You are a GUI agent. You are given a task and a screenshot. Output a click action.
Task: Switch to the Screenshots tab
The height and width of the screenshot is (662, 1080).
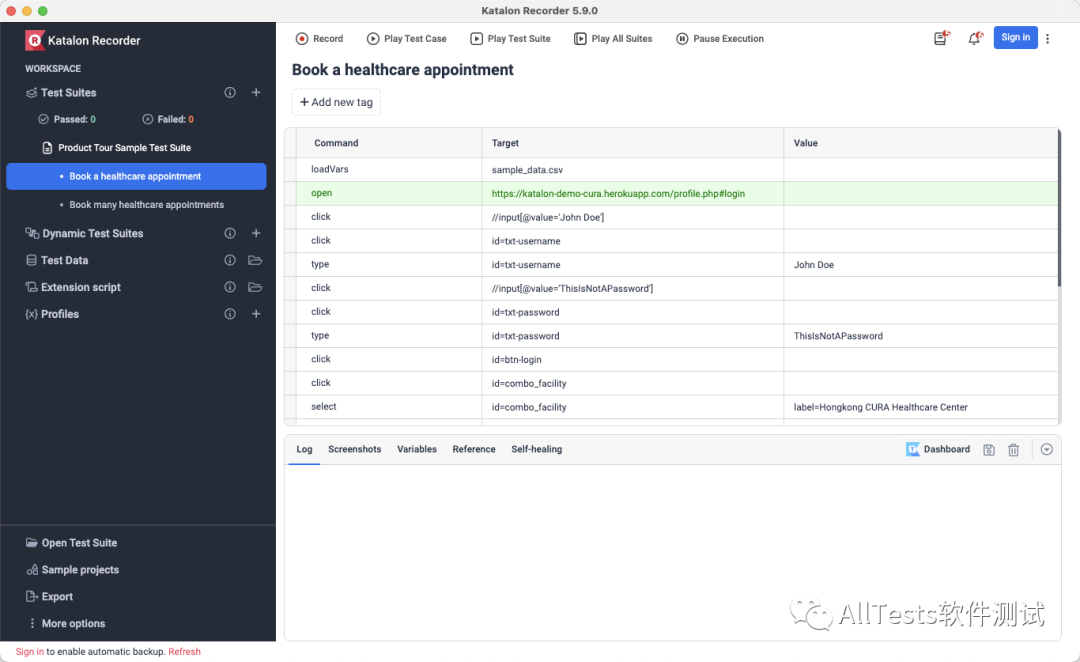354,450
